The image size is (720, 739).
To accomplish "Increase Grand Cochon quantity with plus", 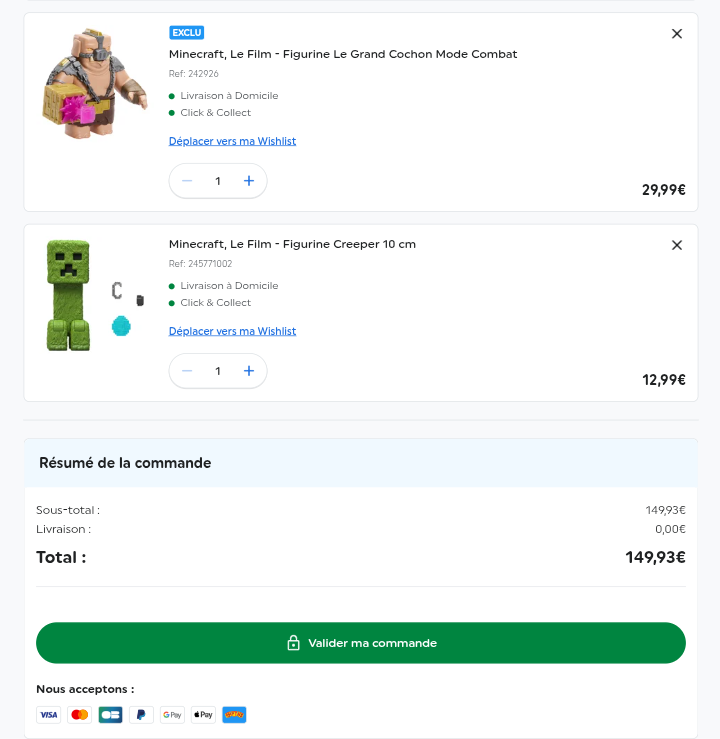I will [249, 181].
